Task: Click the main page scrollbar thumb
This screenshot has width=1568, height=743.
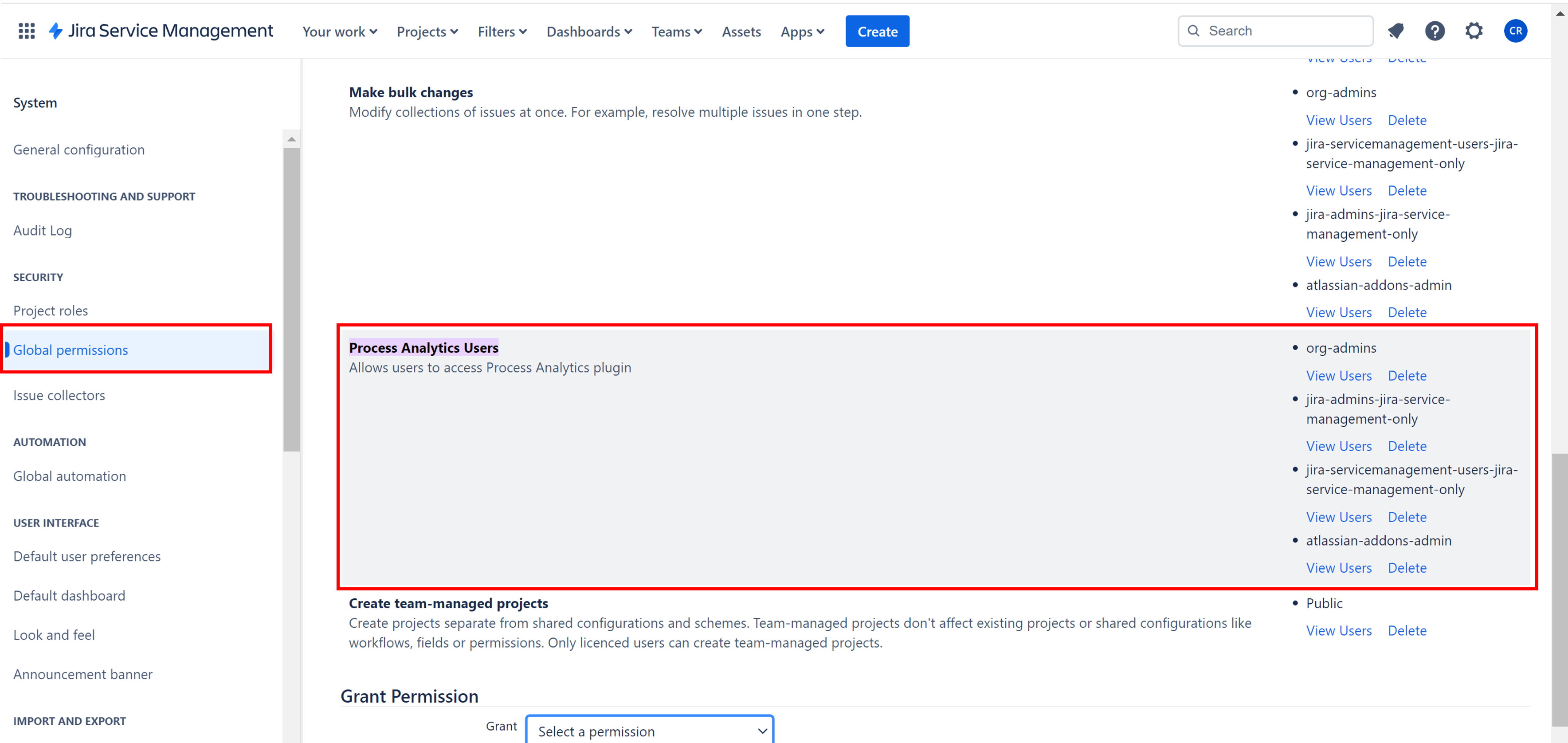Action: 1560,589
